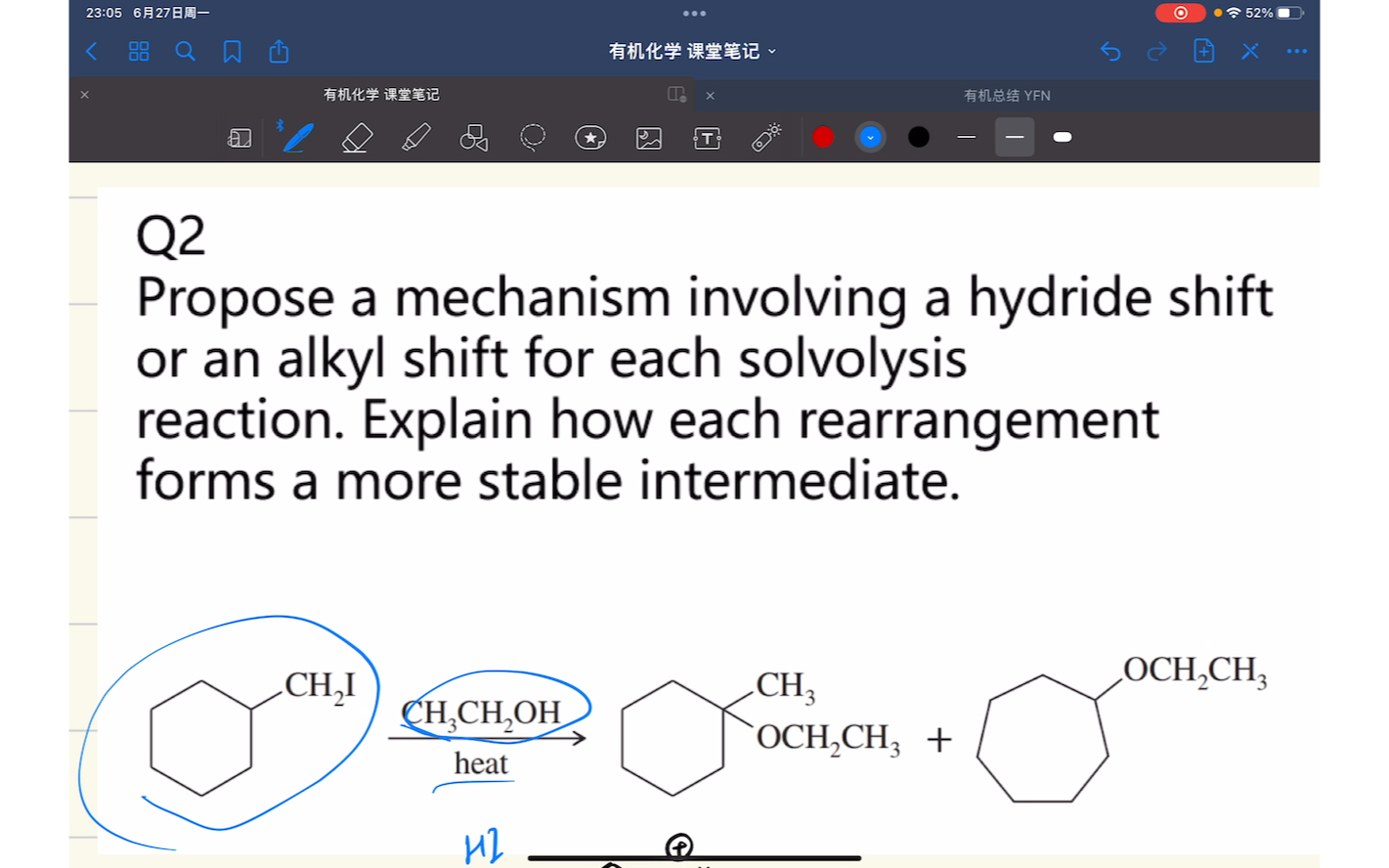Switch to the 有机化学 课堂笔记 tab

381,95
